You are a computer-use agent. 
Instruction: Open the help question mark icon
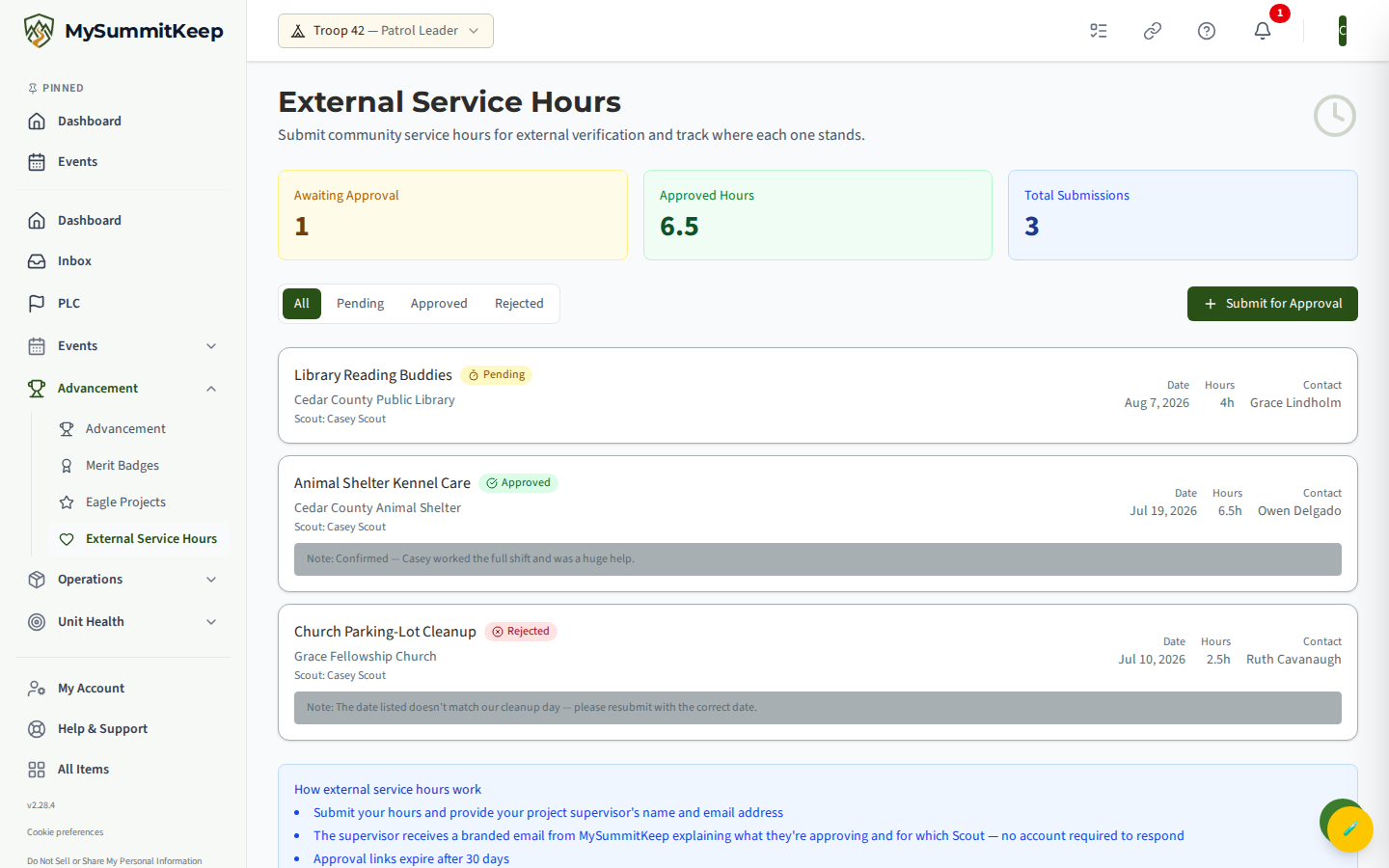1207,31
